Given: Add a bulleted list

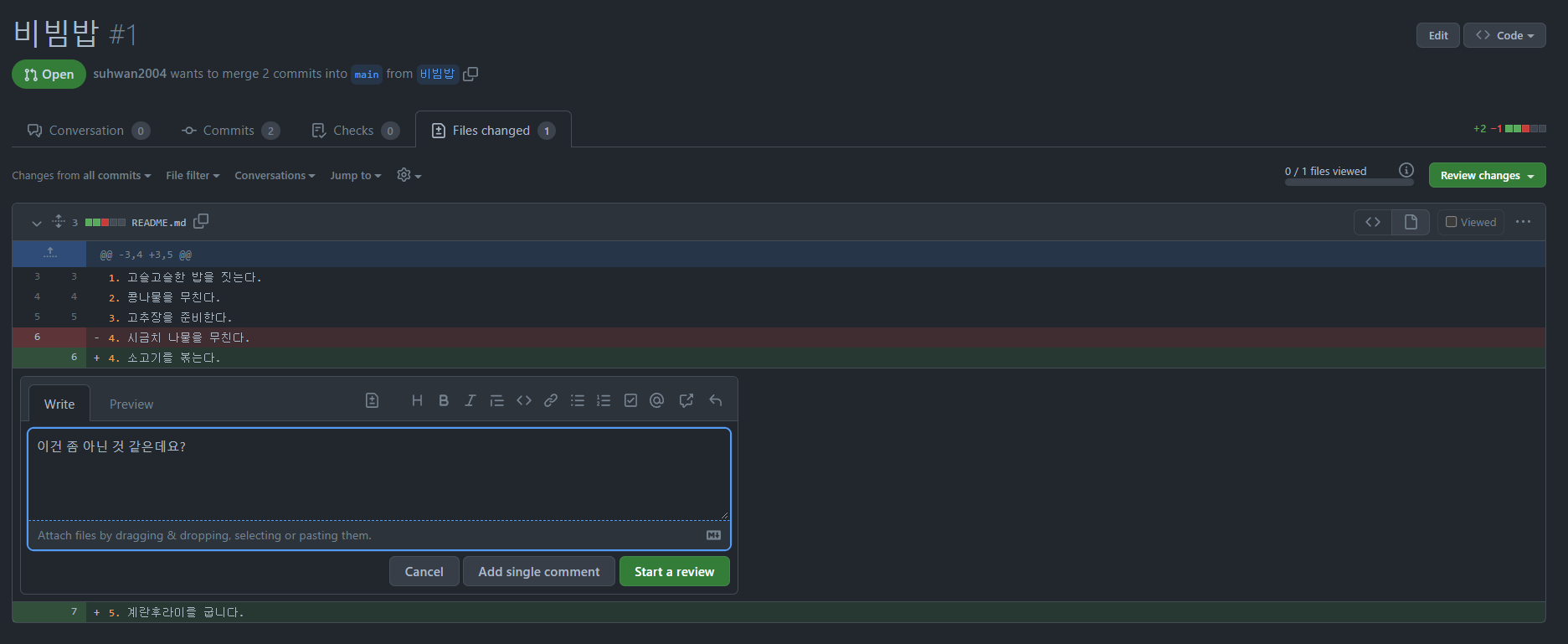Looking at the screenshot, I should 578,401.
